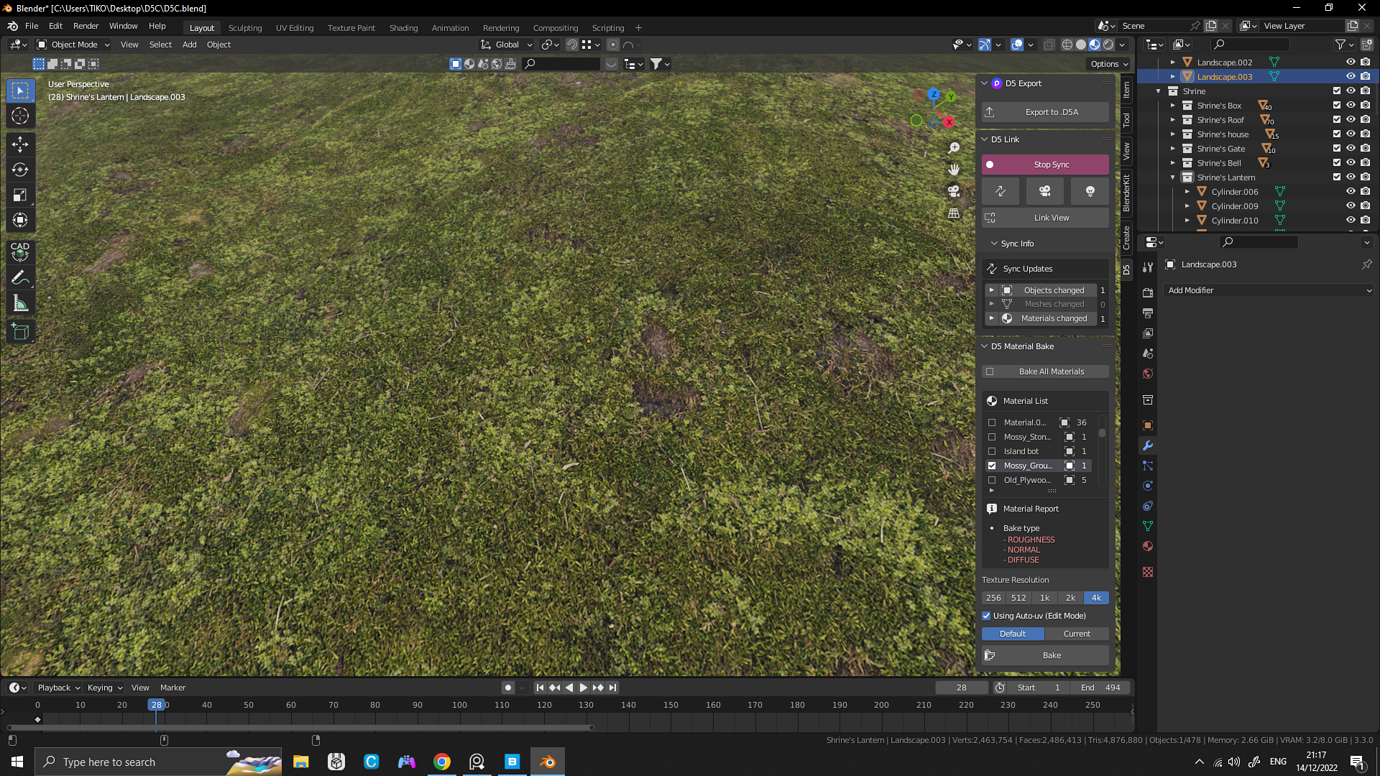Viewport: 1380px width, 776px height.
Task: Uncheck the Shrine's Bell collection checkbox
Action: coord(1336,162)
